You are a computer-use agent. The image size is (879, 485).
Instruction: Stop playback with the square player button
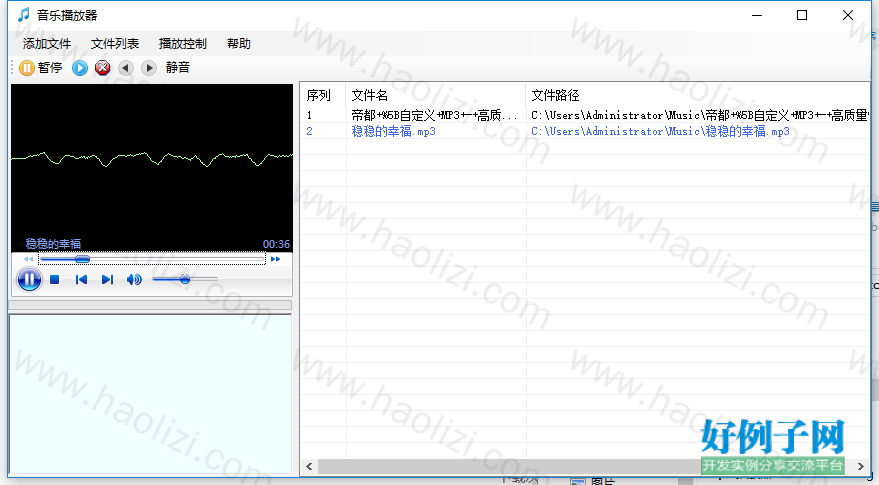click(x=54, y=279)
